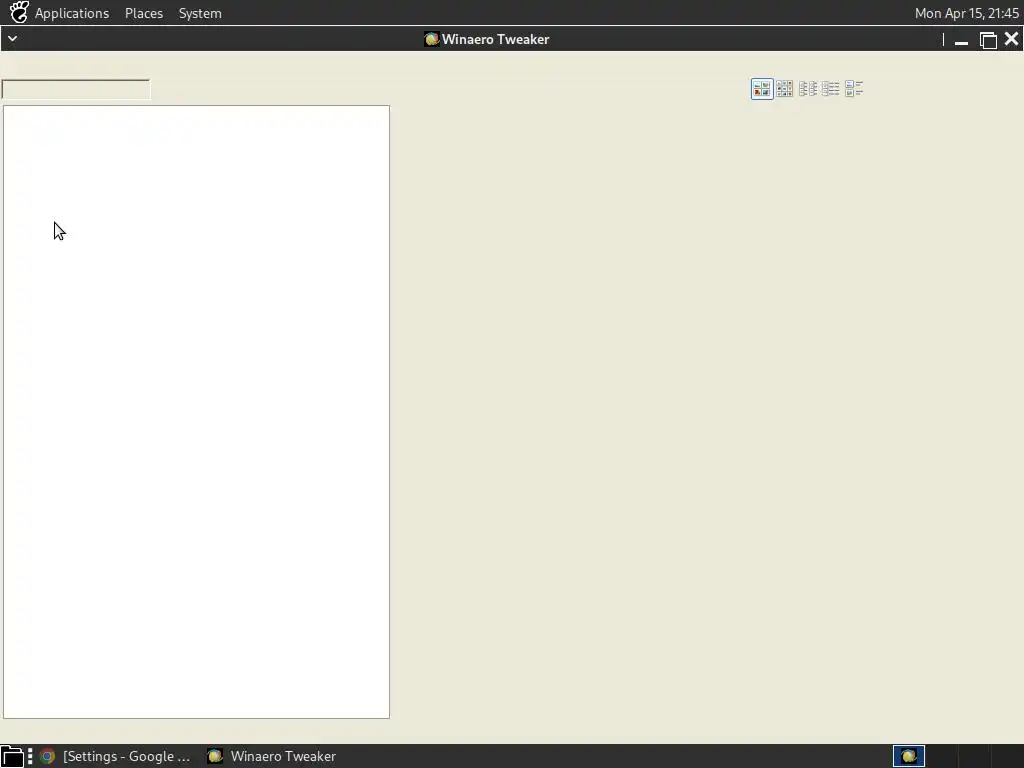Switch to Settings - Google Chrome taskbar window
This screenshot has width=1024, height=768.
tap(116, 756)
